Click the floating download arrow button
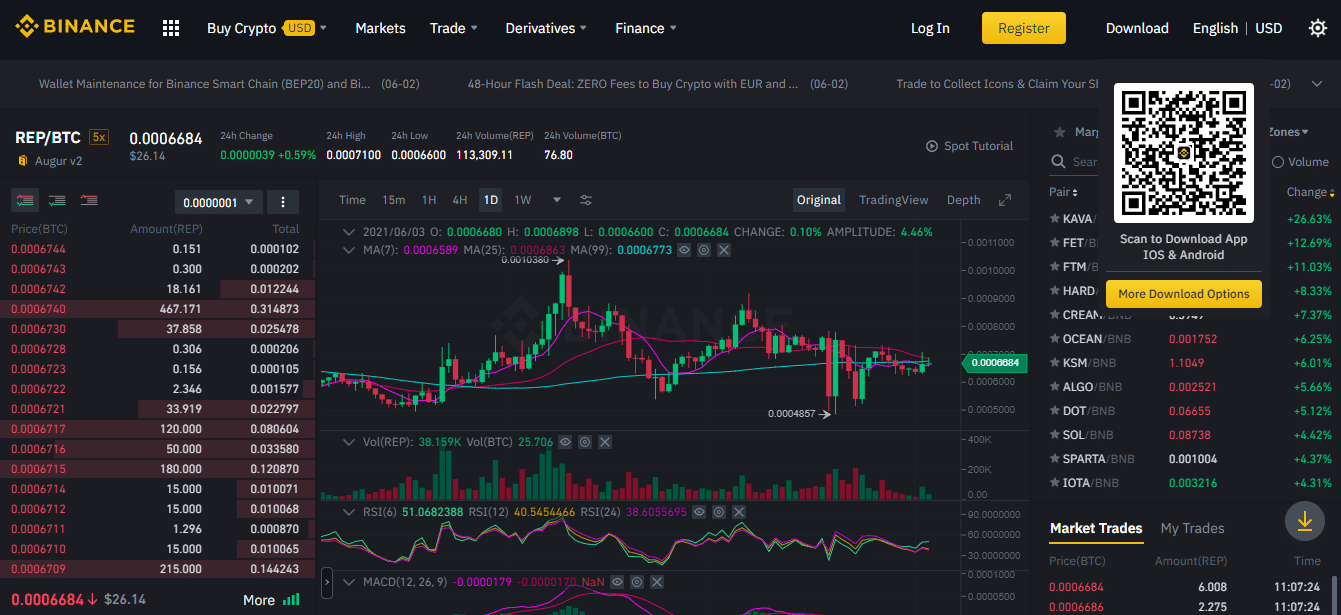 point(1304,521)
